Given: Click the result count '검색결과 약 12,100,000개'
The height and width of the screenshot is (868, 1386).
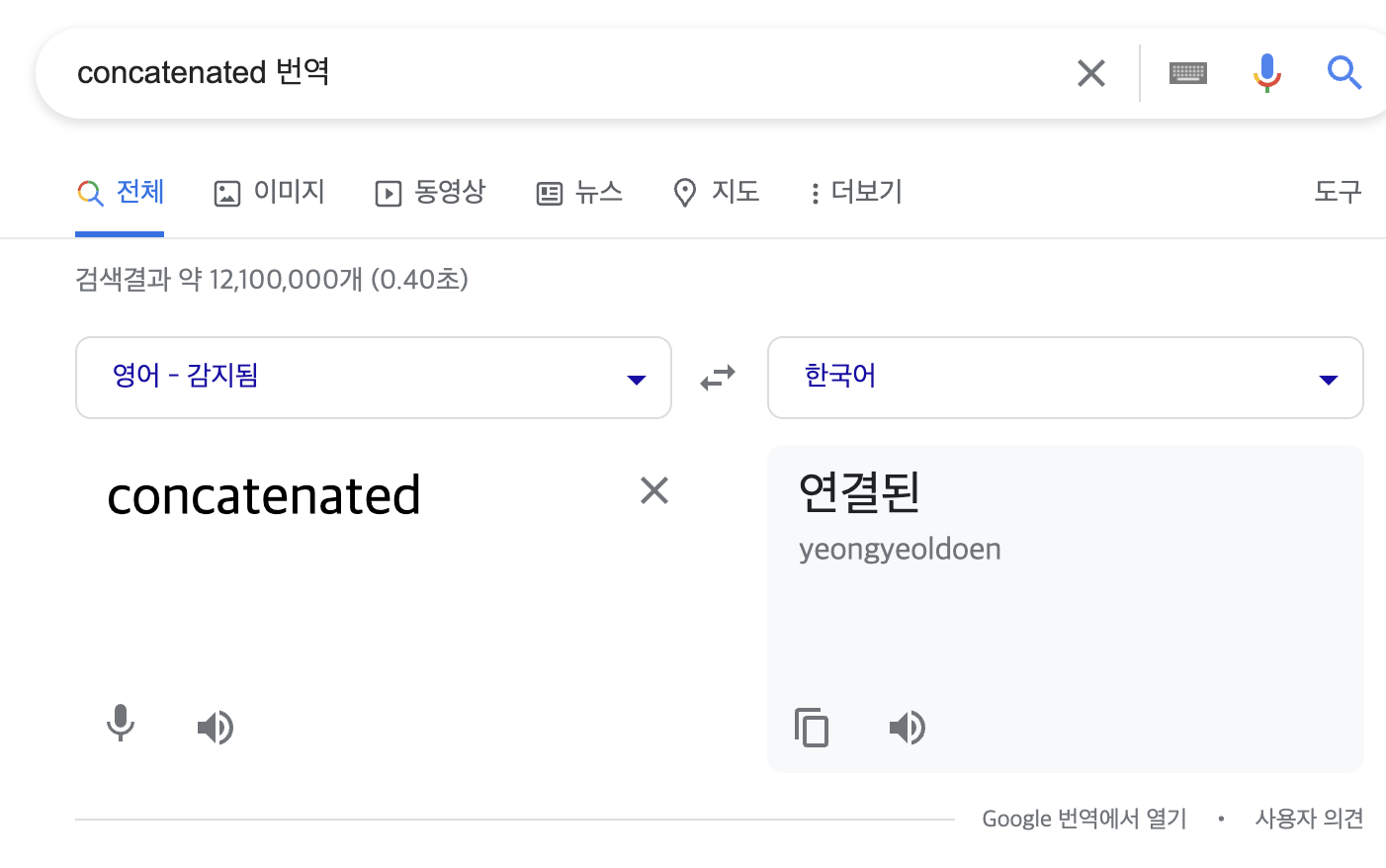Looking at the screenshot, I should (218, 280).
